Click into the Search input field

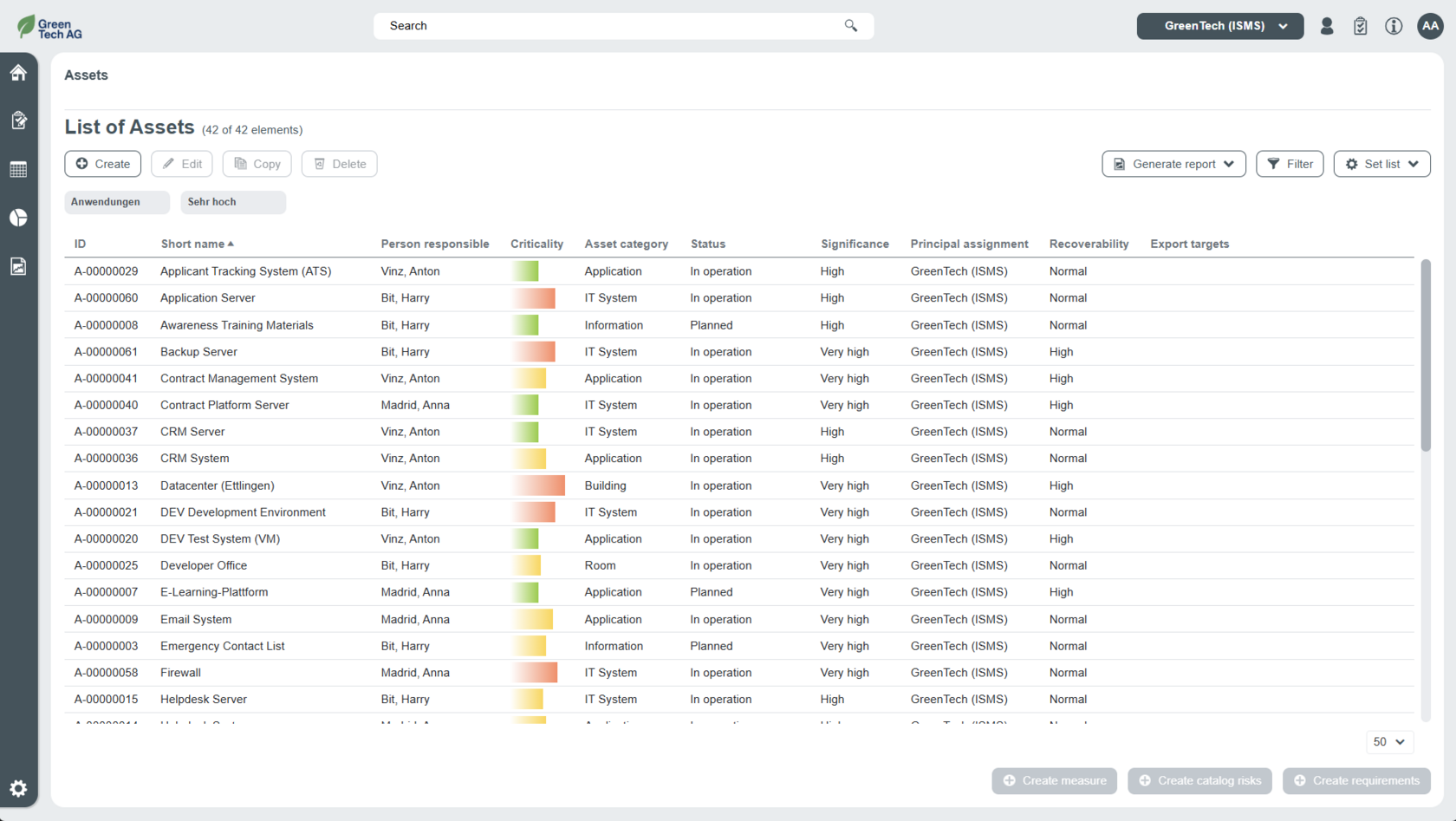(607, 26)
